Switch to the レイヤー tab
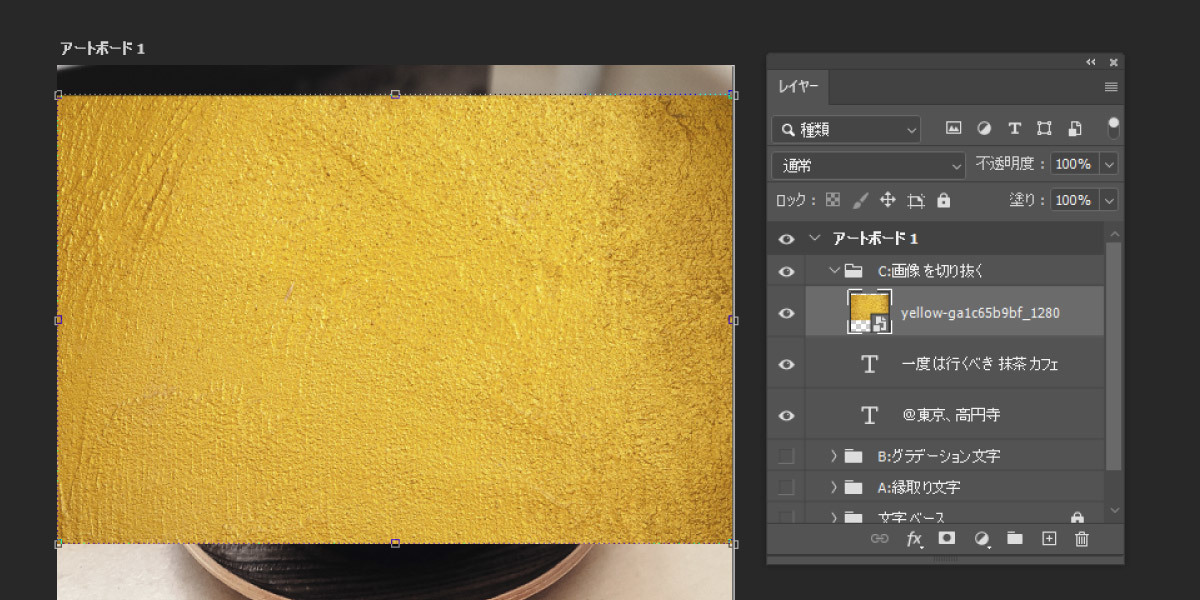The width and height of the screenshot is (1200, 600). click(x=798, y=87)
